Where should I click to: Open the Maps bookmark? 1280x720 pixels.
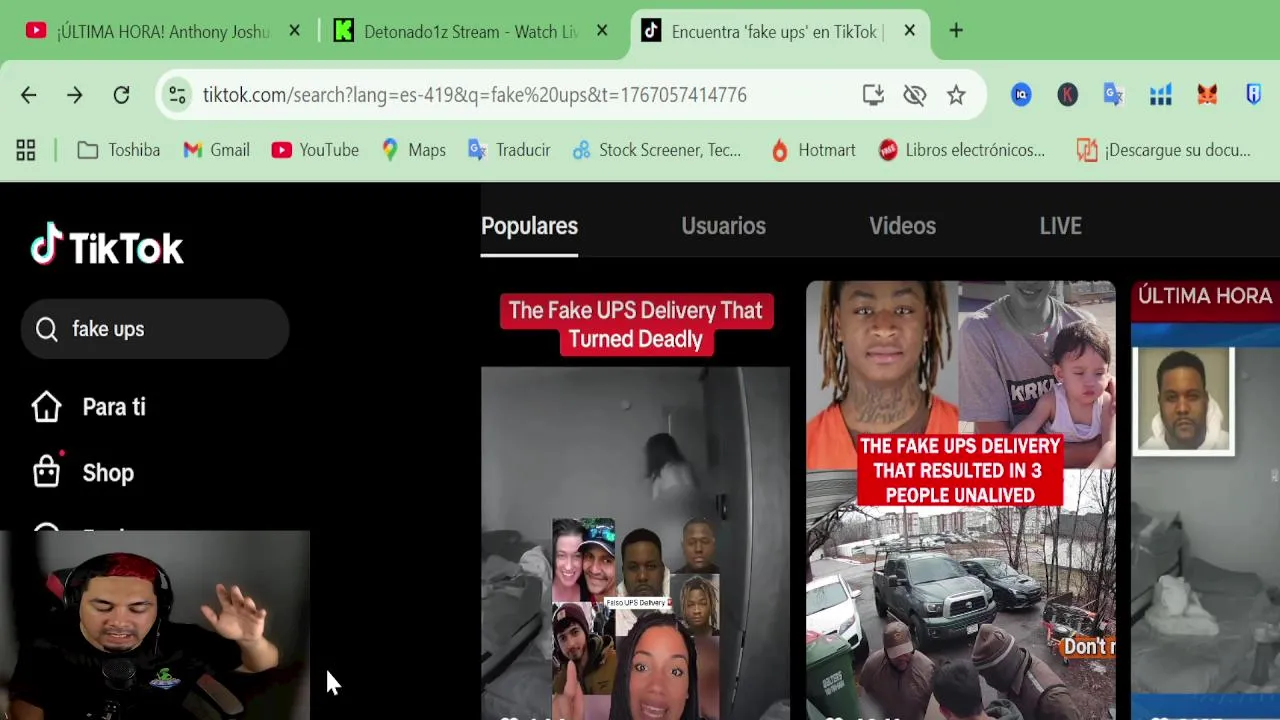pyautogui.click(x=413, y=150)
